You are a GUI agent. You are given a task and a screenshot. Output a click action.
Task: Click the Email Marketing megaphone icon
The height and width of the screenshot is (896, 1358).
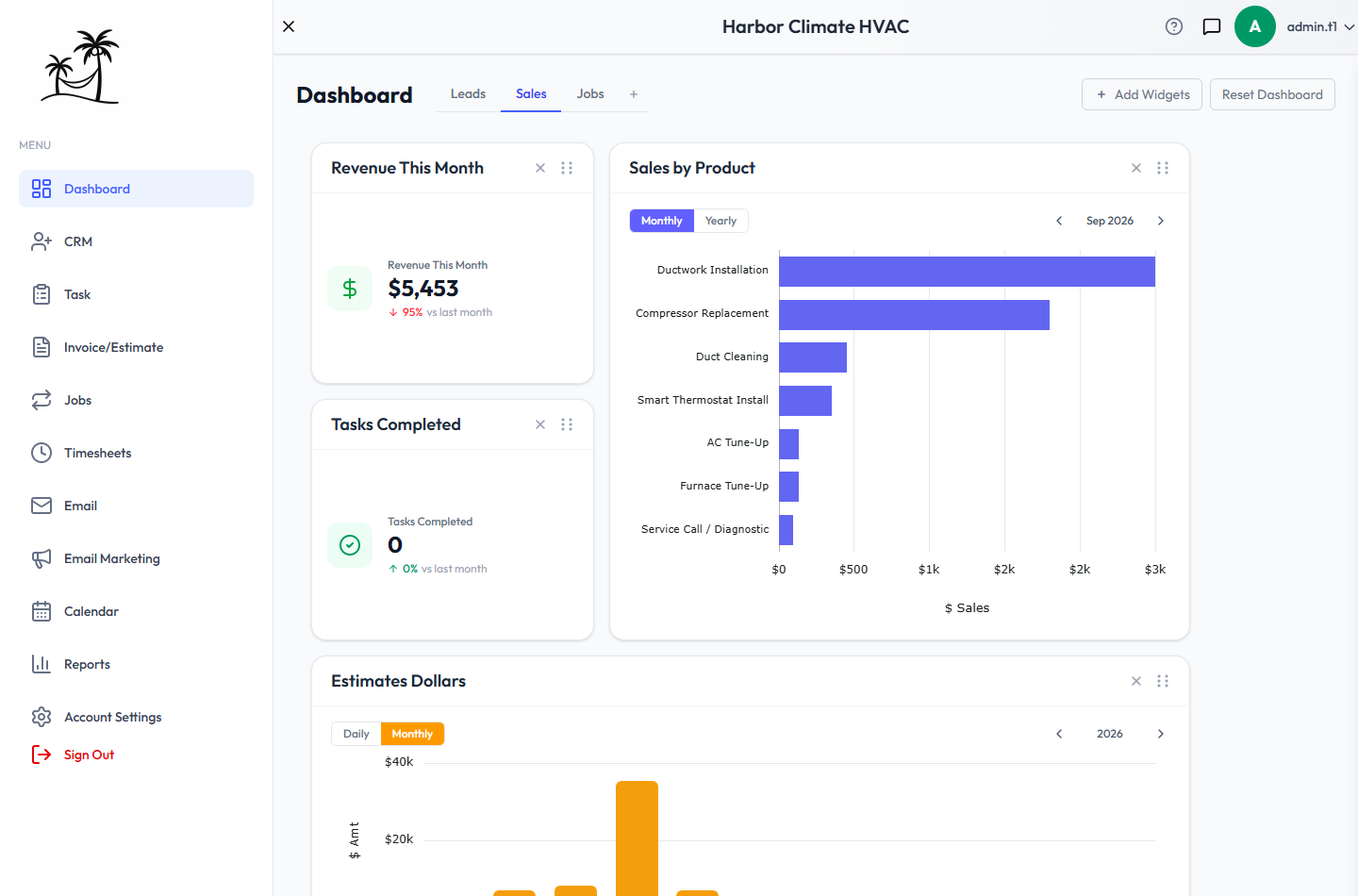click(41, 558)
